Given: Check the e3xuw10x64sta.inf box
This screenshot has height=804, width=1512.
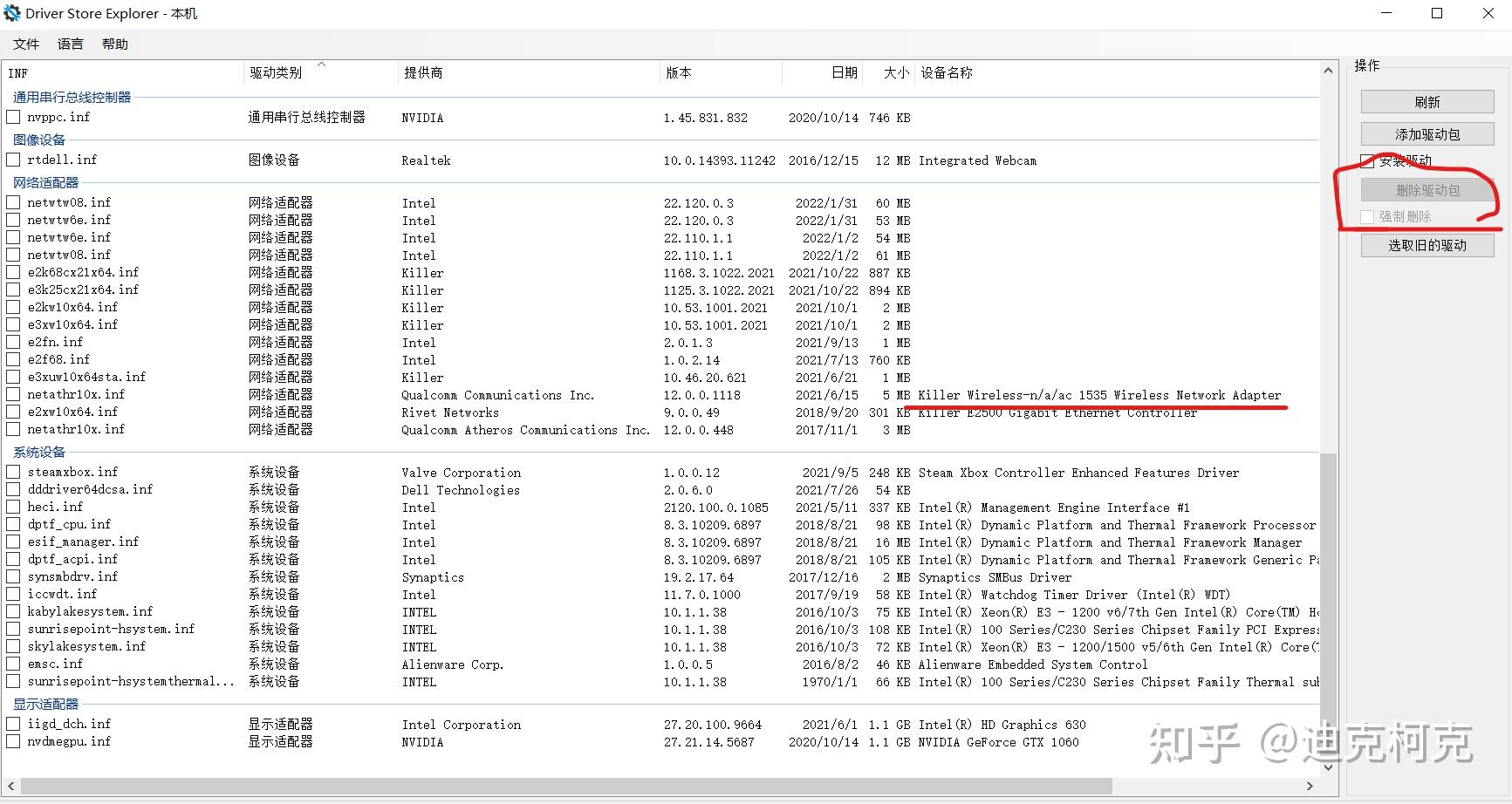Looking at the screenshot, I should [x=13, y=377].
